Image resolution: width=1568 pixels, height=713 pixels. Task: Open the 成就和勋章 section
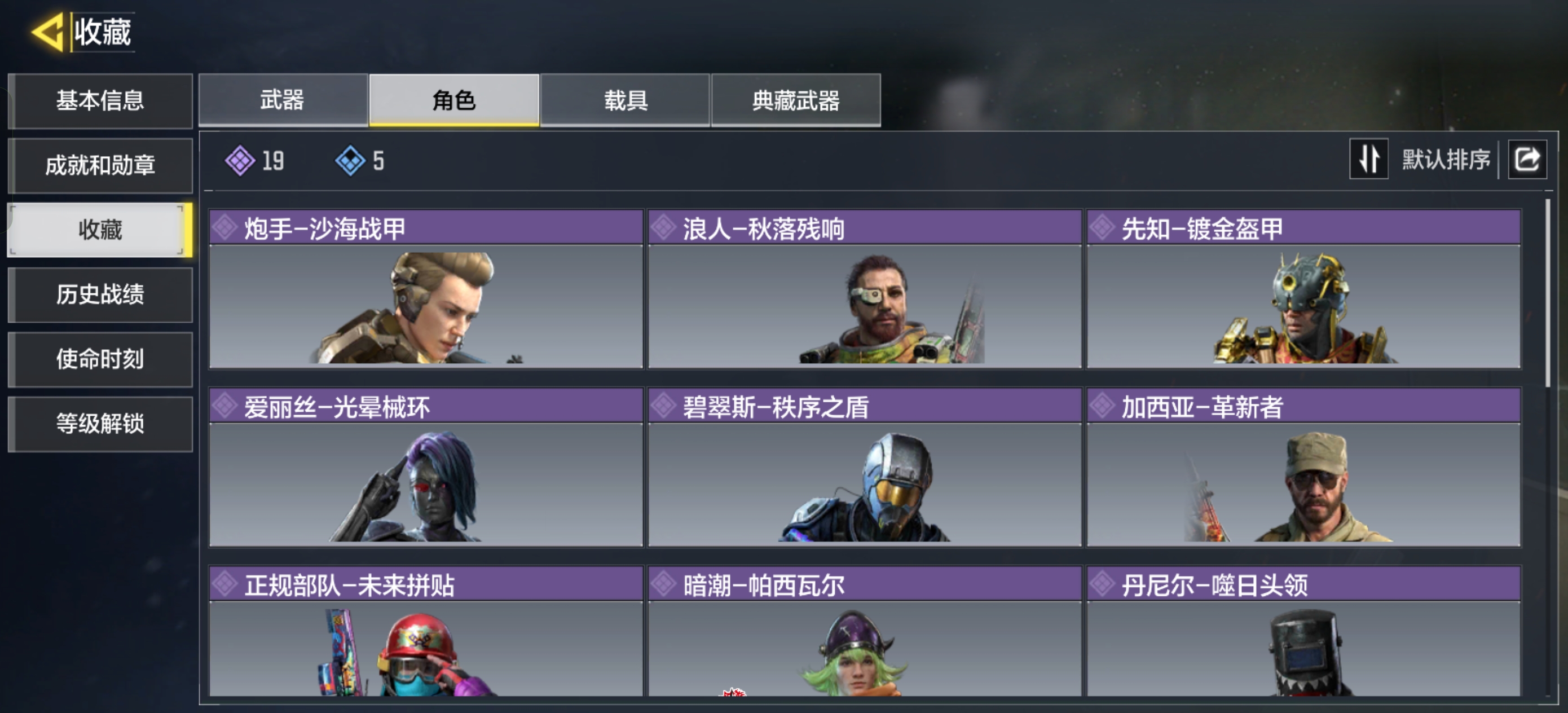tap(100, 165)
